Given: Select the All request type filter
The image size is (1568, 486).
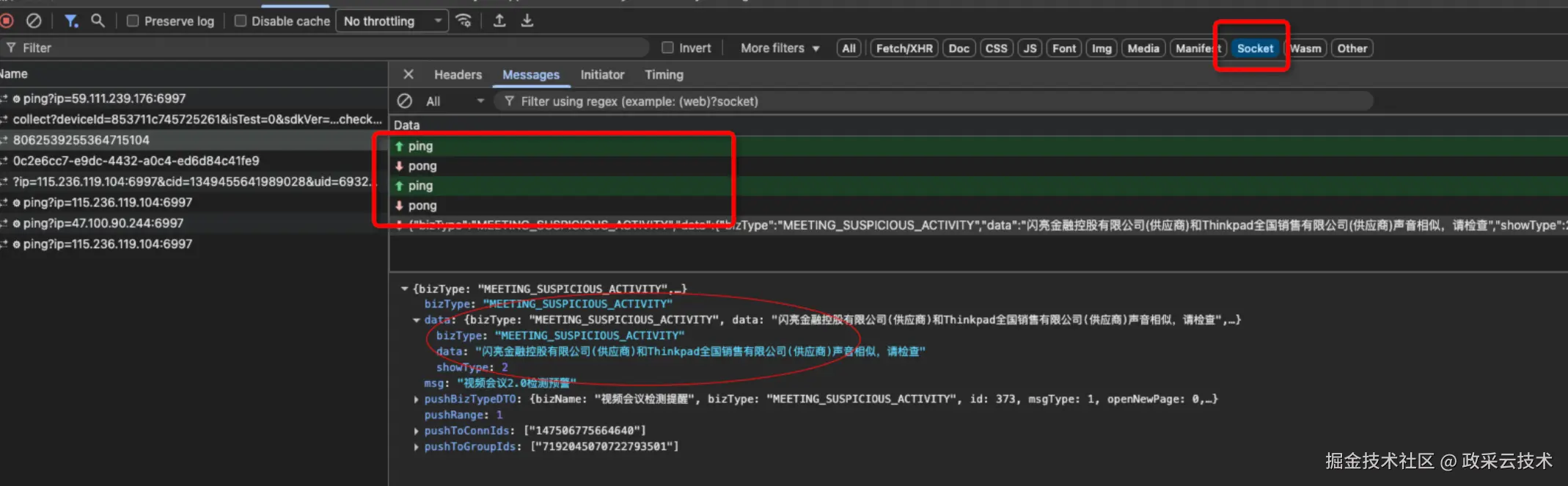Looking at the screenshot, I should 849,48.
